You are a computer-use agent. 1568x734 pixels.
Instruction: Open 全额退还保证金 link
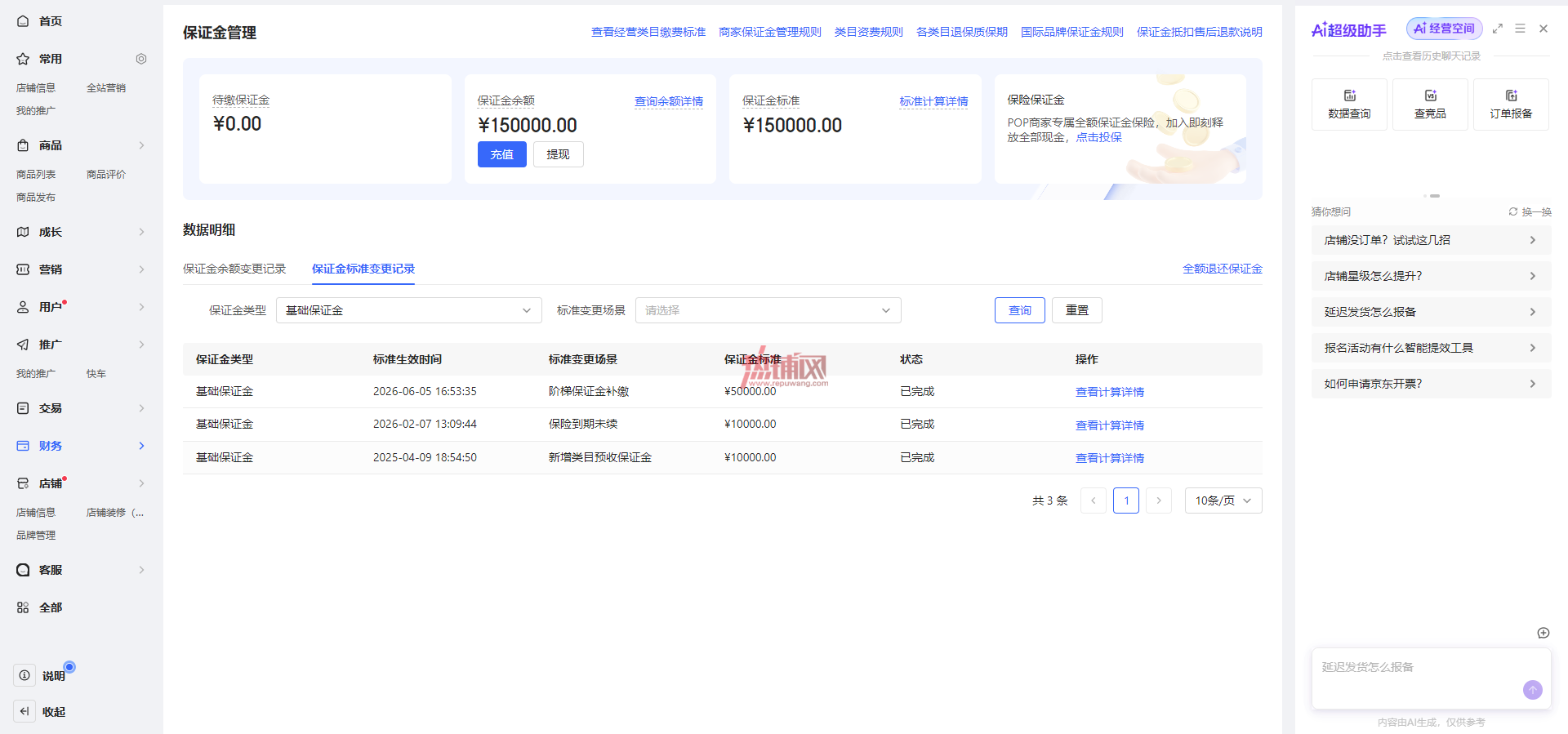click(x=1223, y=269)
